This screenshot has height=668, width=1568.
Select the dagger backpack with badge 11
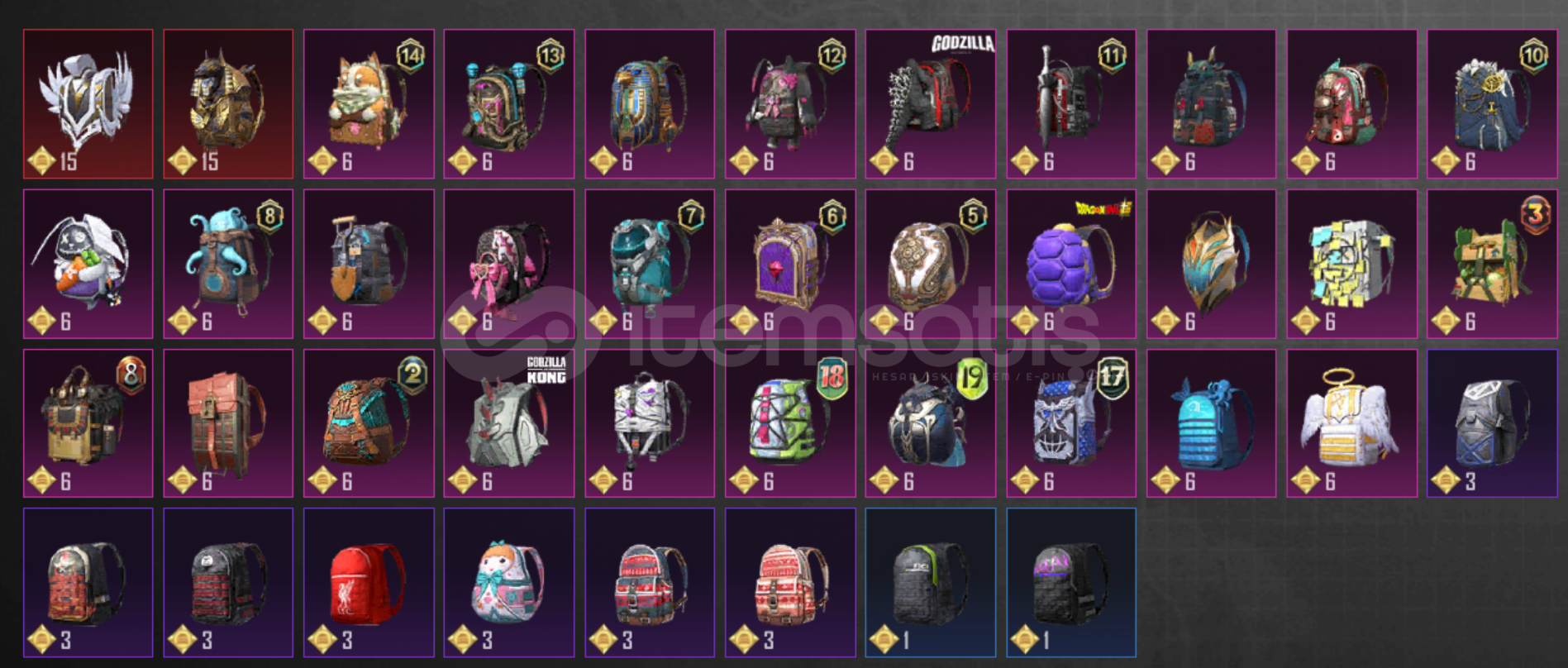coord(1071,104)
